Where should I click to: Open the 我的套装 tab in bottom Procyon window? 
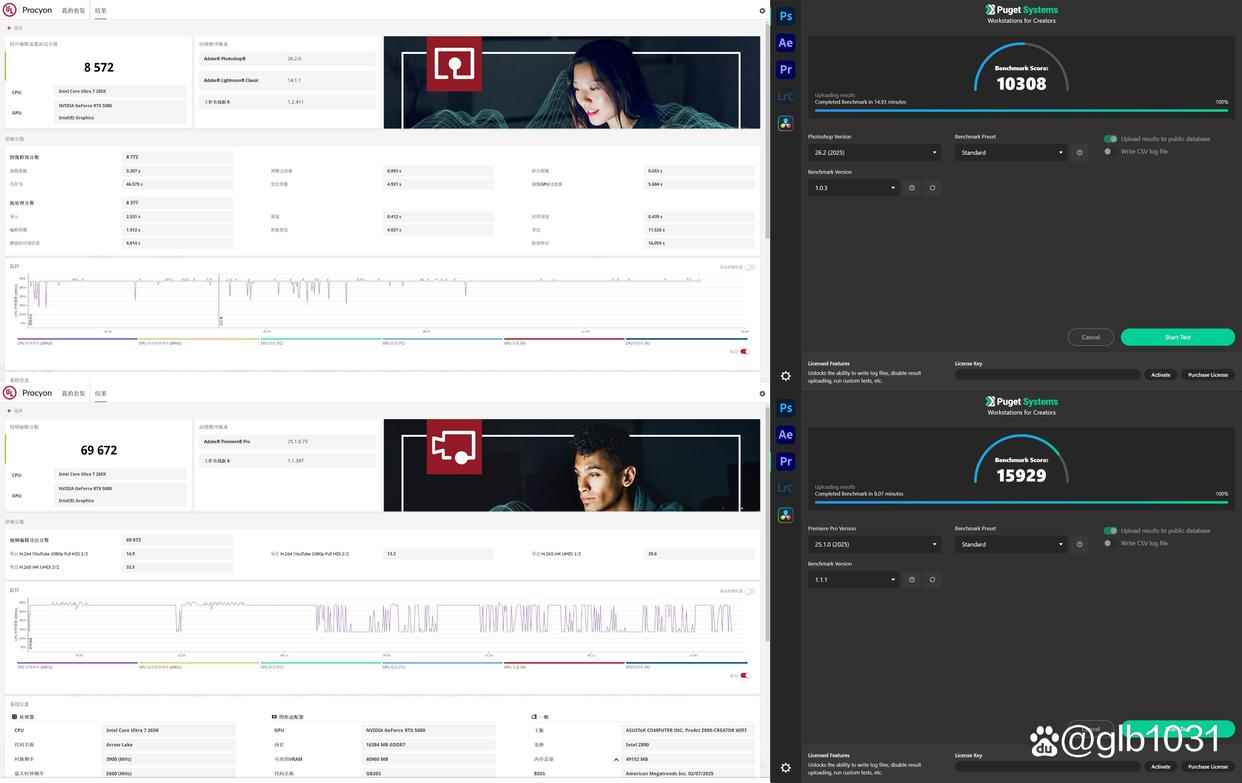click(74, 393)
